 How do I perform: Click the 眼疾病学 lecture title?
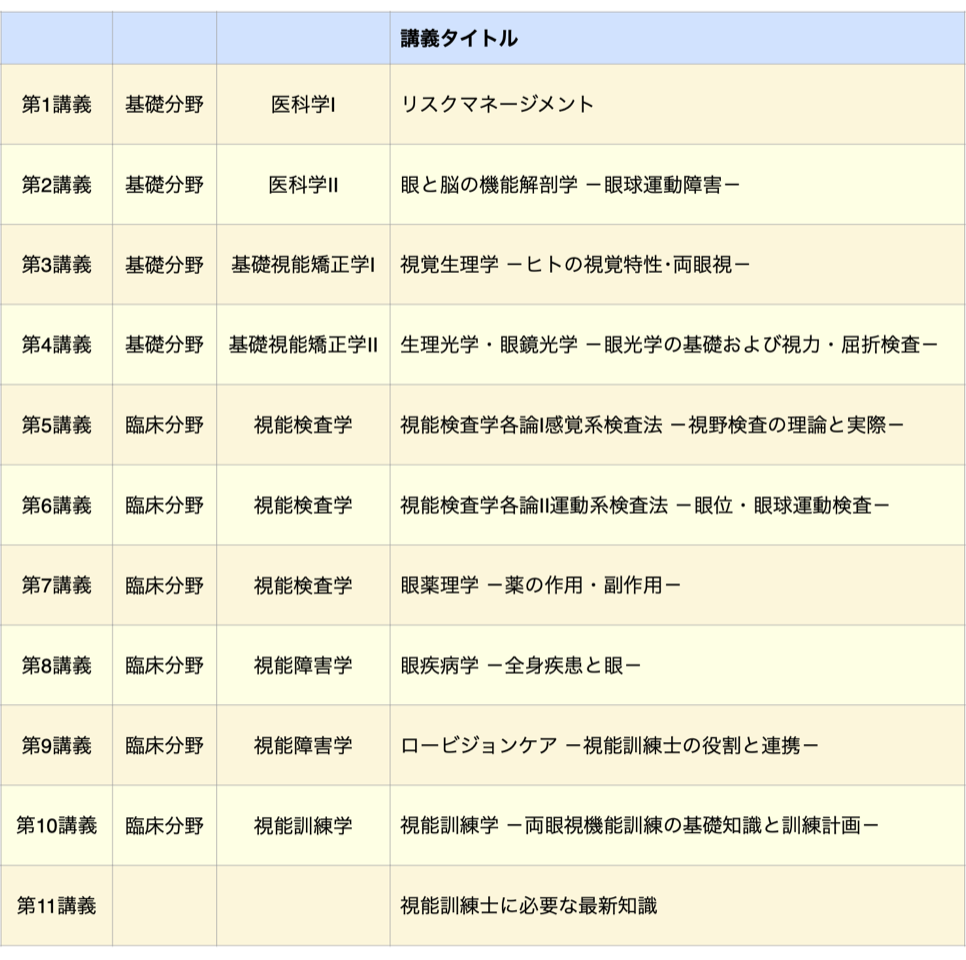[x=520, y=665]
